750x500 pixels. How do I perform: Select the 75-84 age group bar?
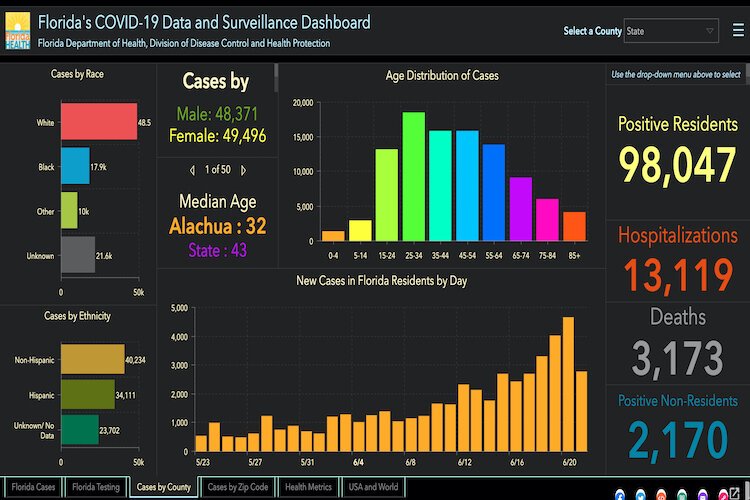pos(547,220)
